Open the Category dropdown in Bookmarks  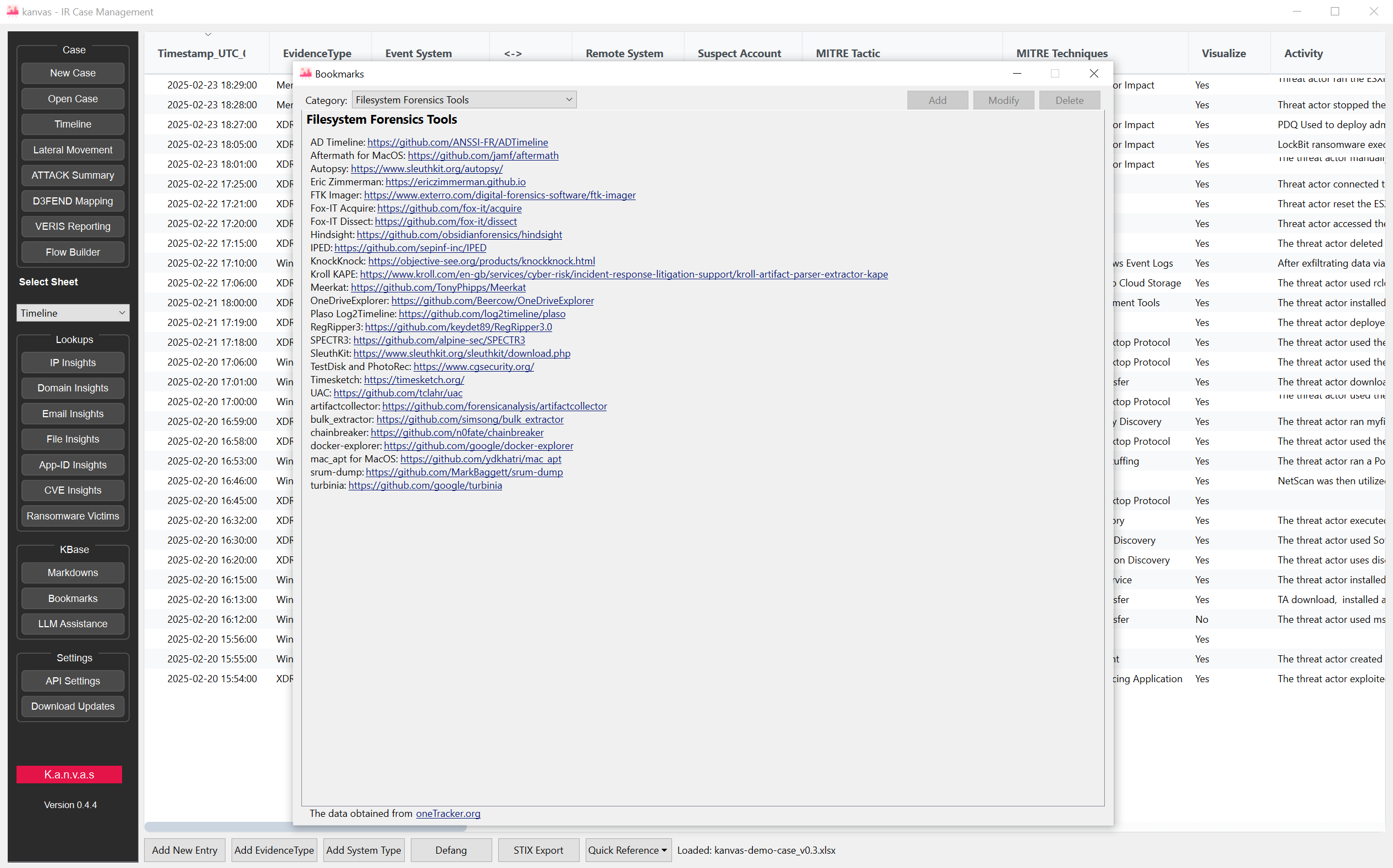pyautogui.click(x=464, y=100)
